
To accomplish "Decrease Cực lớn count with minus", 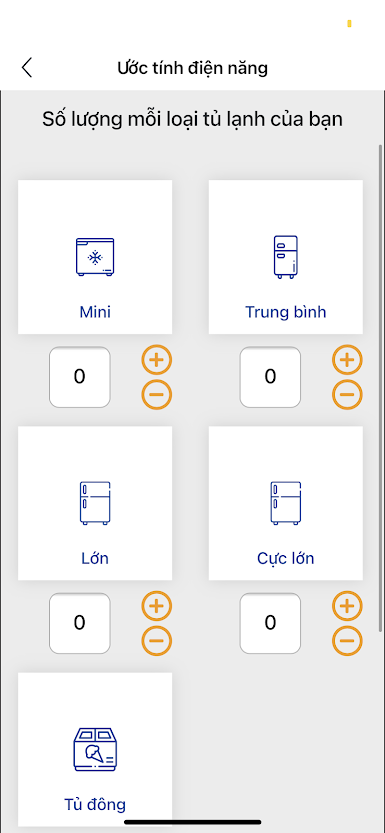I will (347, 640).
